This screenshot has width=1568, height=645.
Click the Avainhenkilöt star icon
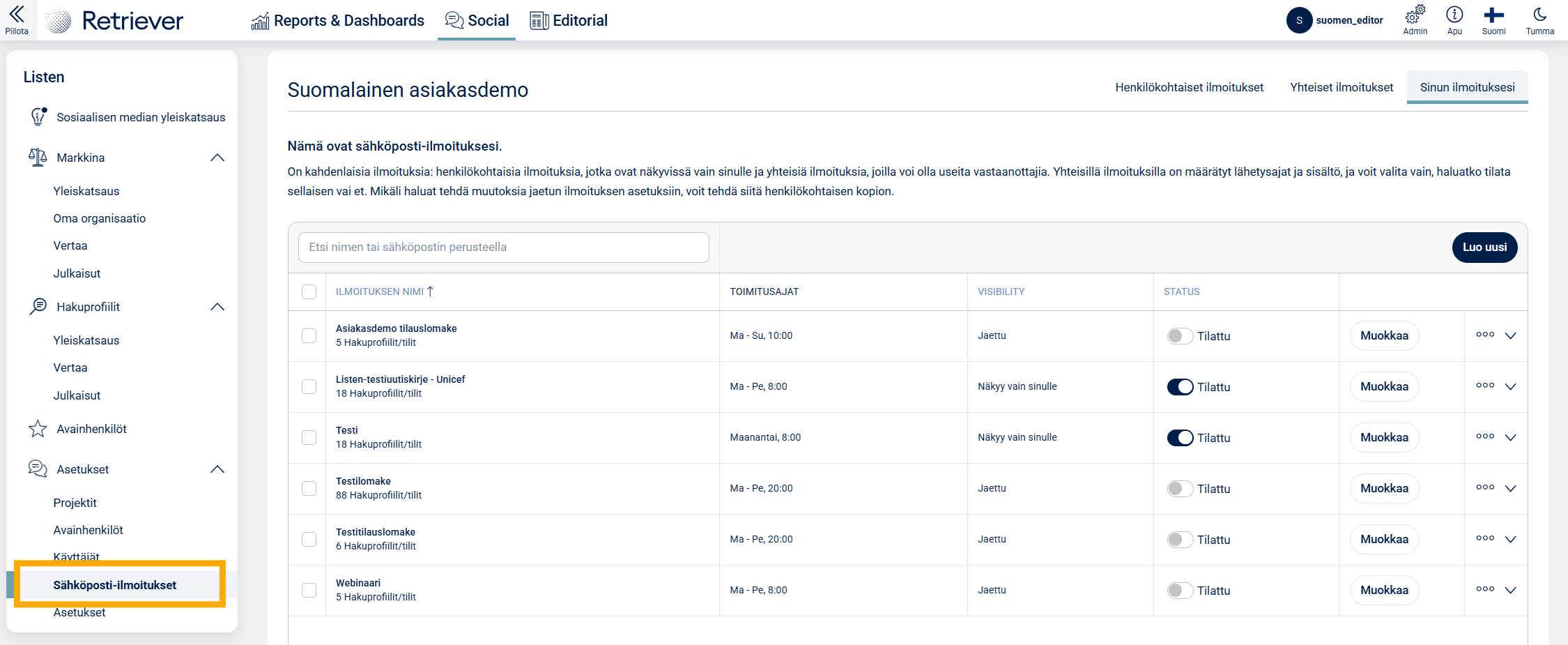click(x=38, y=429)
